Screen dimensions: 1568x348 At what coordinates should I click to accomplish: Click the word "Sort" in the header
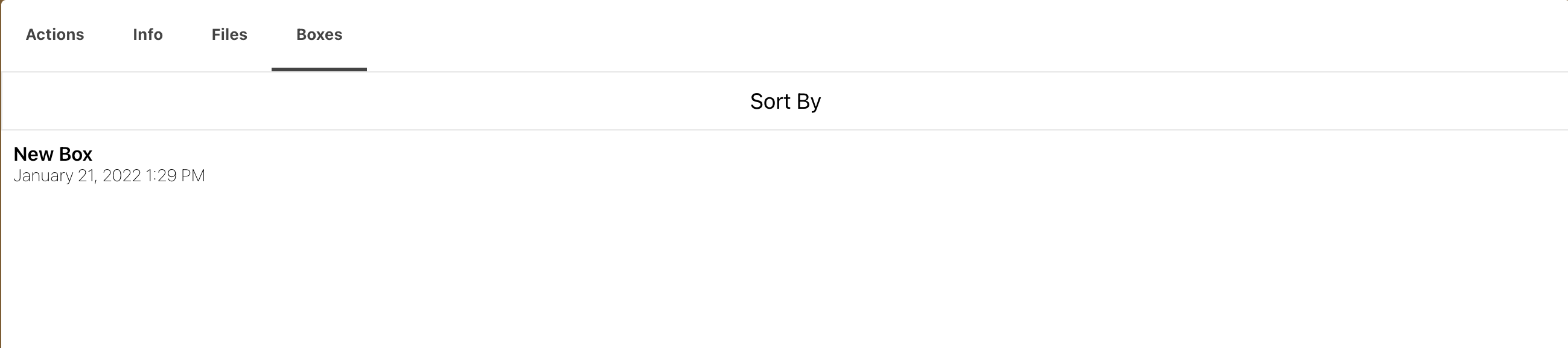point(770,101)
